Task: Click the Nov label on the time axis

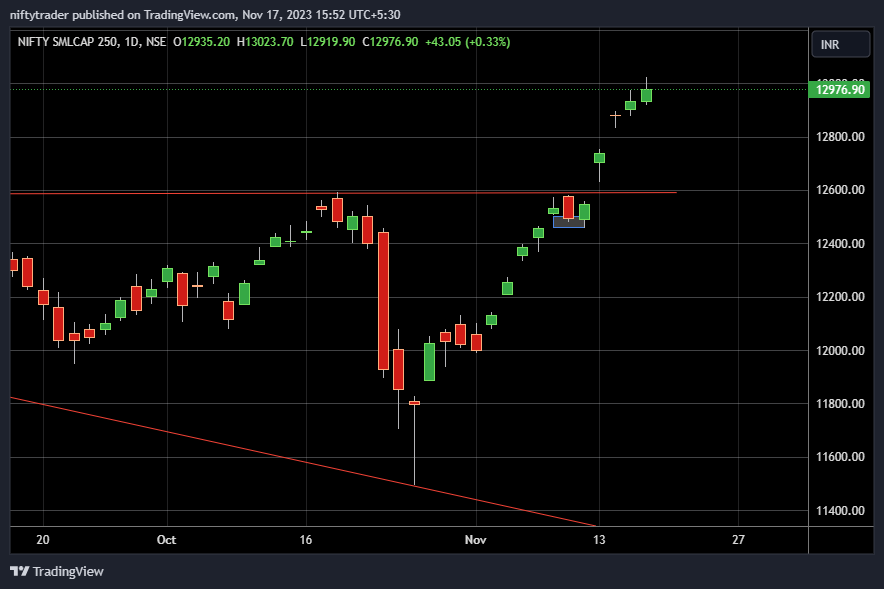Action: (x=475, y=540)
